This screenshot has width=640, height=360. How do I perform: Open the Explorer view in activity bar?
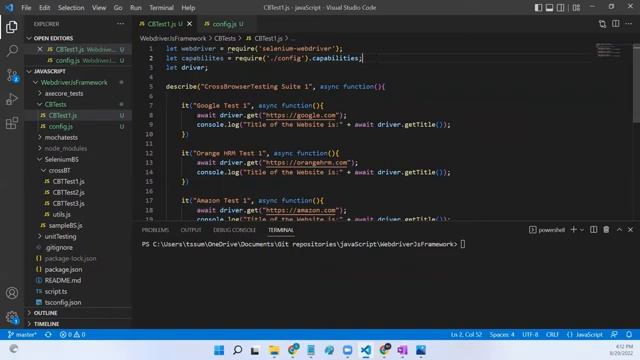pyautogui.click(x=12, y=27)
